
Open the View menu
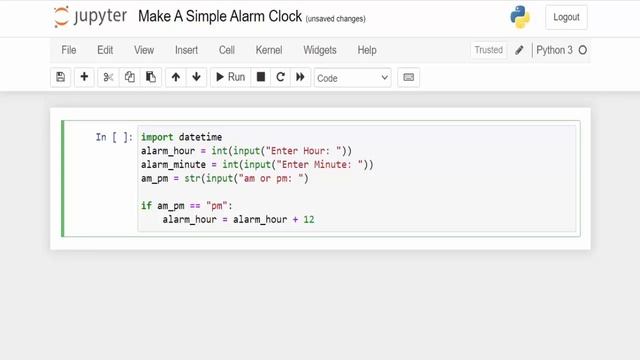click(144, 50)
